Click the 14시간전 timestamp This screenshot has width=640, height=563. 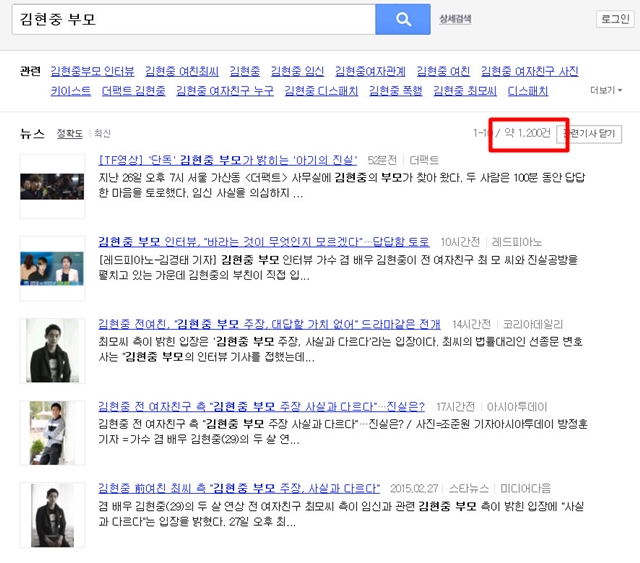pyautogui.click(x=471, y=324)
